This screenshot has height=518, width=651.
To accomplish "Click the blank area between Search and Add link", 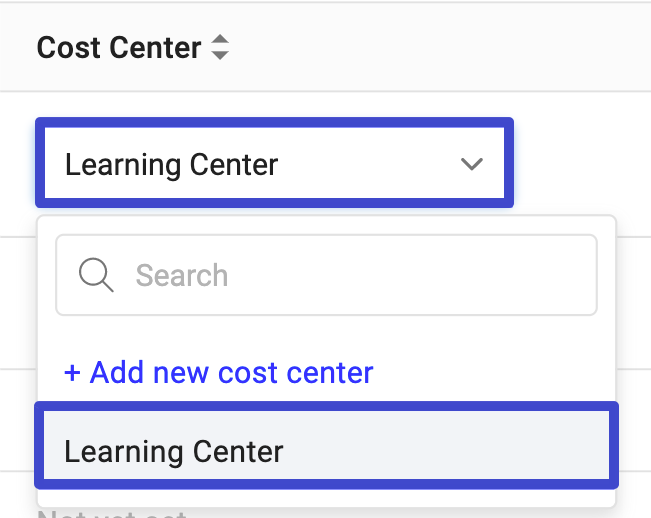I will click(326, 335).
